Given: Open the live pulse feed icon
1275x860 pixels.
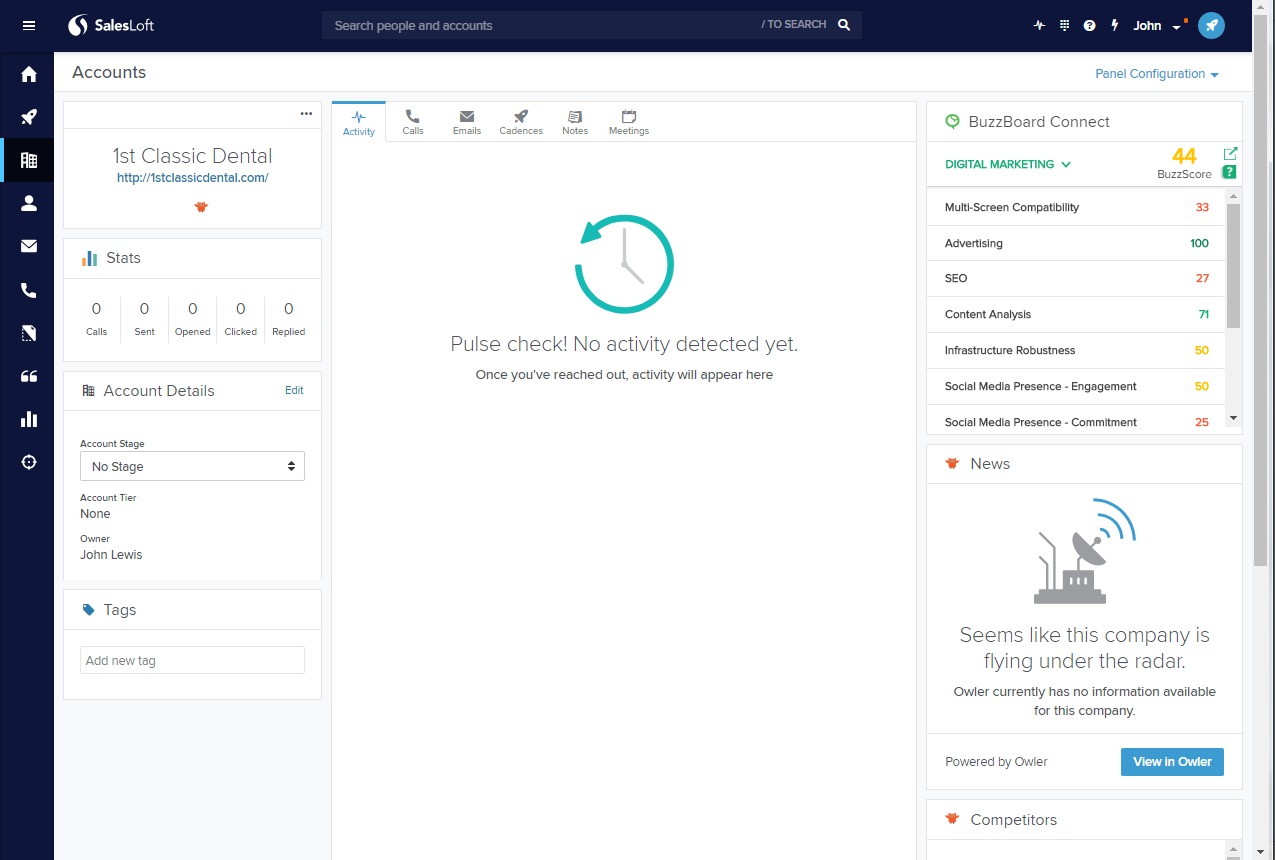Looking at the screenshot, I should click(x=1039, y=26).
